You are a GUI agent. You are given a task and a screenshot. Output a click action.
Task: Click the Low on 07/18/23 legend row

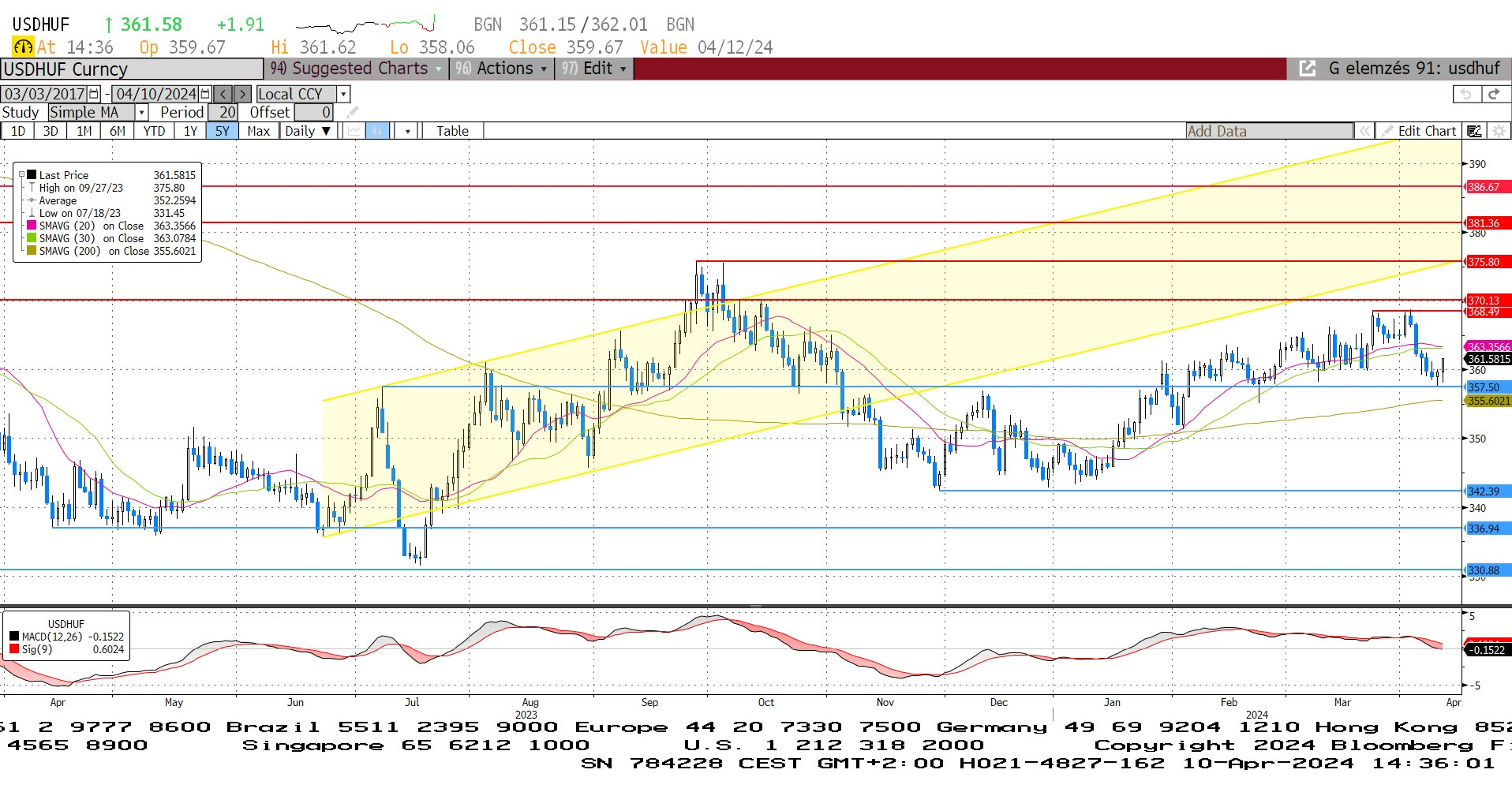click(111, 213)
